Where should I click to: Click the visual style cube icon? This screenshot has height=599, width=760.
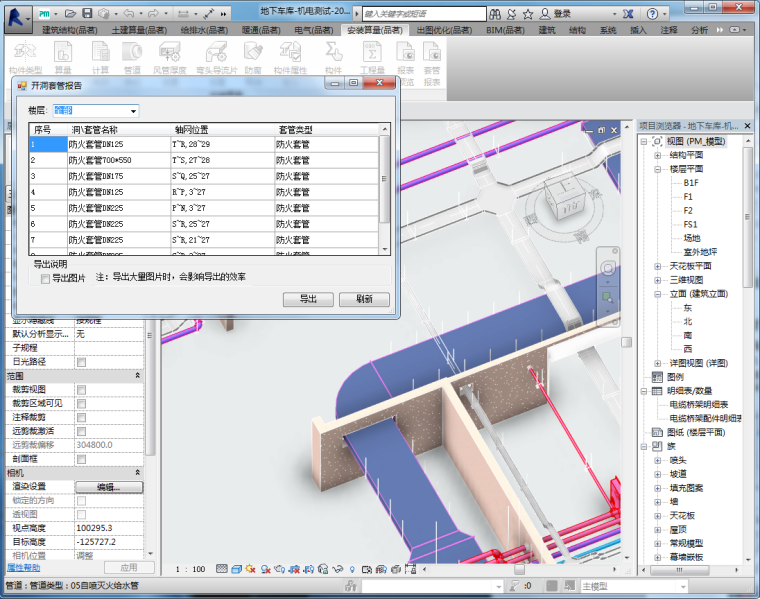(x=237, y=569)
